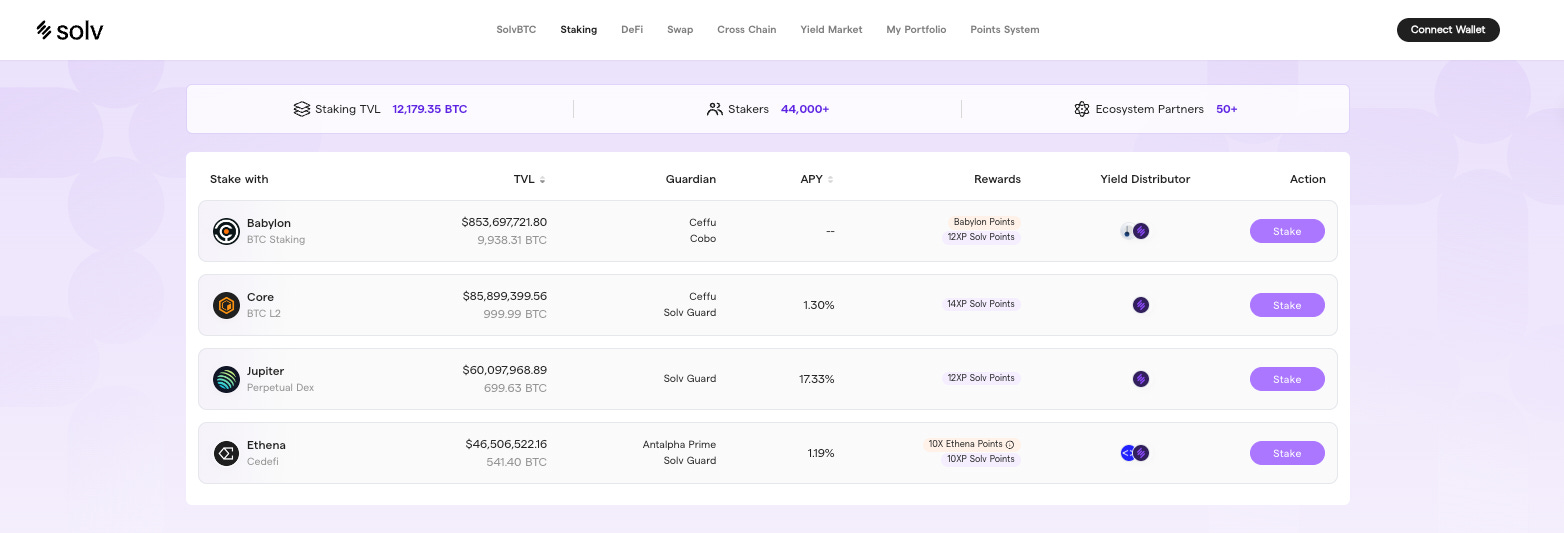
Task: Click the Babylon protocol icon
Action: (226, 231)
